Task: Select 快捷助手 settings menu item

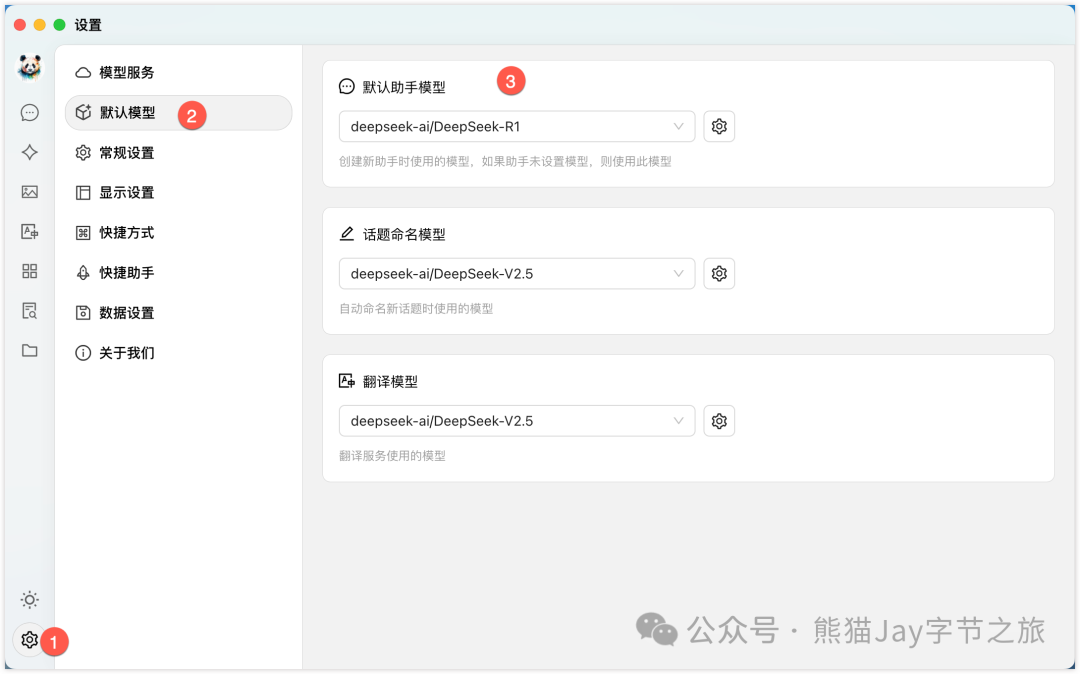Action: coord(178,273)
